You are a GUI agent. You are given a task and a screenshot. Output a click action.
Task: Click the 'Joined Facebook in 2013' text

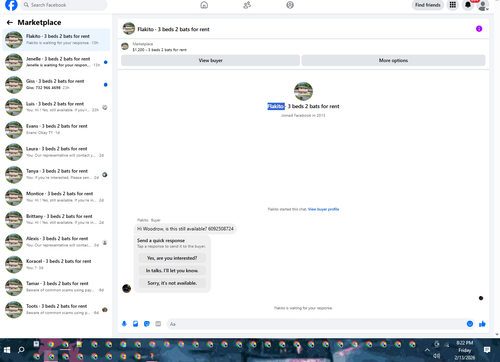point(303,116)
